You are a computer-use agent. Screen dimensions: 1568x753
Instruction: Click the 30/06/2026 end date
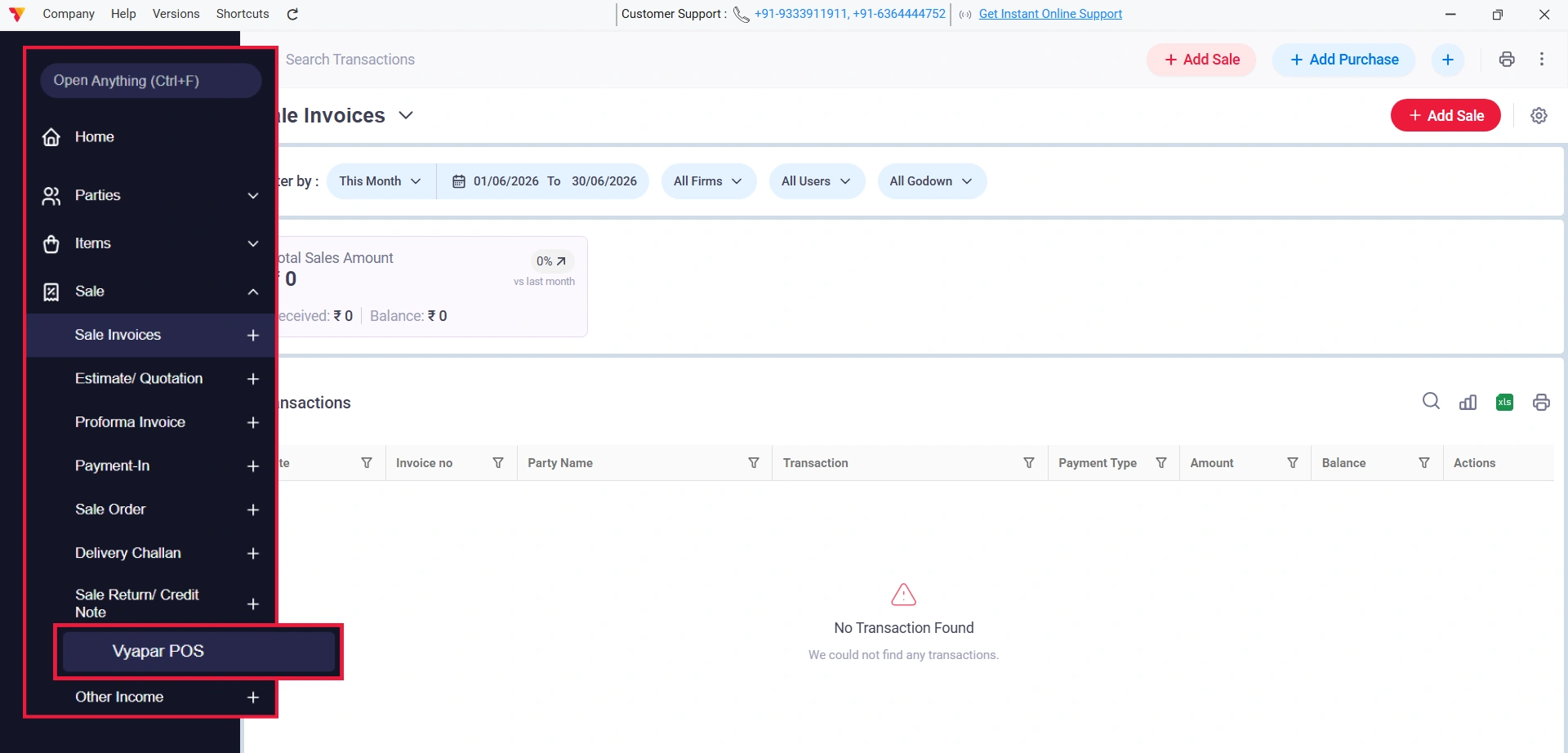pyautogui.click(x=604, y=181)
